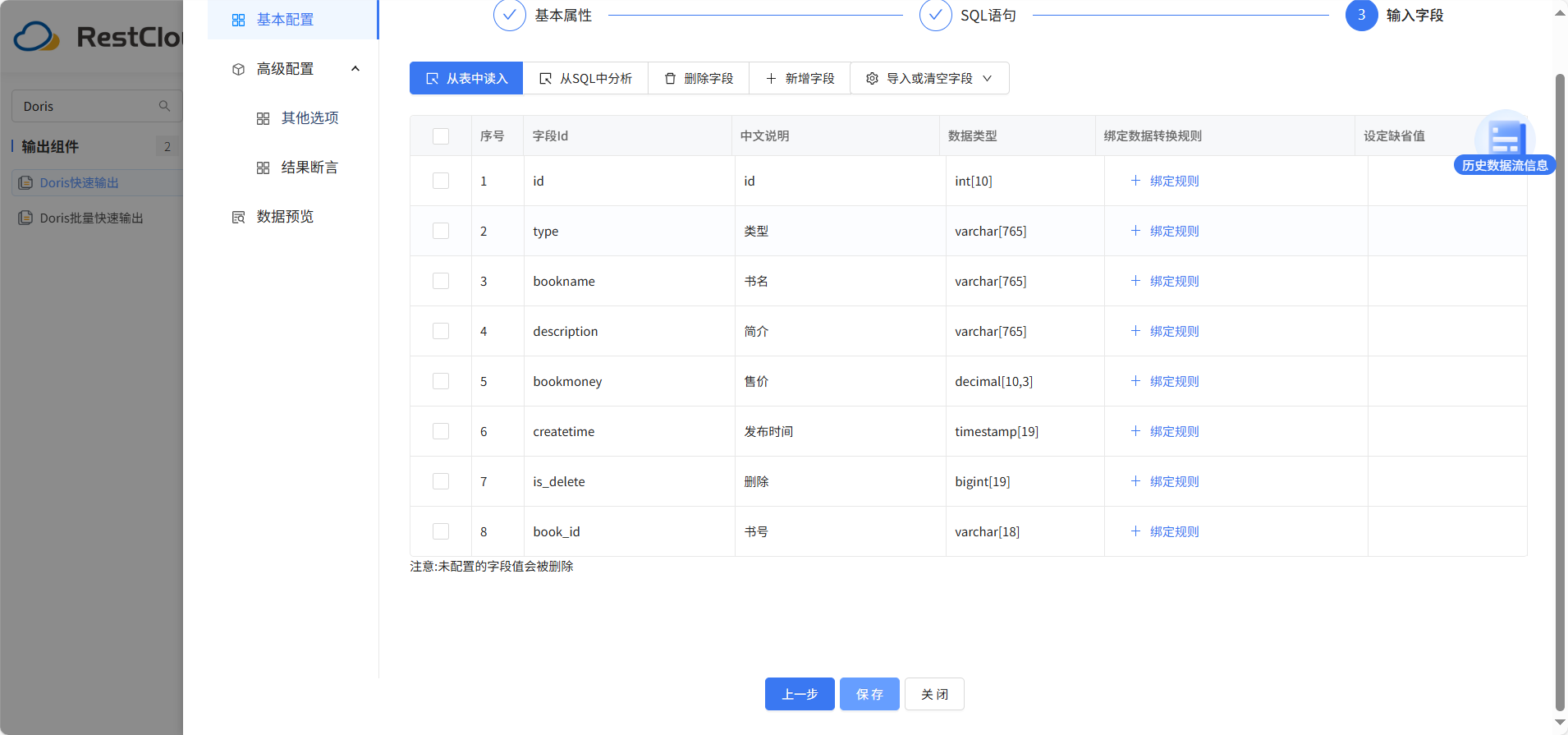This screenshot has height=735, width=1568.
Task: Click the 删除字段 trash button
Action: 699,78
